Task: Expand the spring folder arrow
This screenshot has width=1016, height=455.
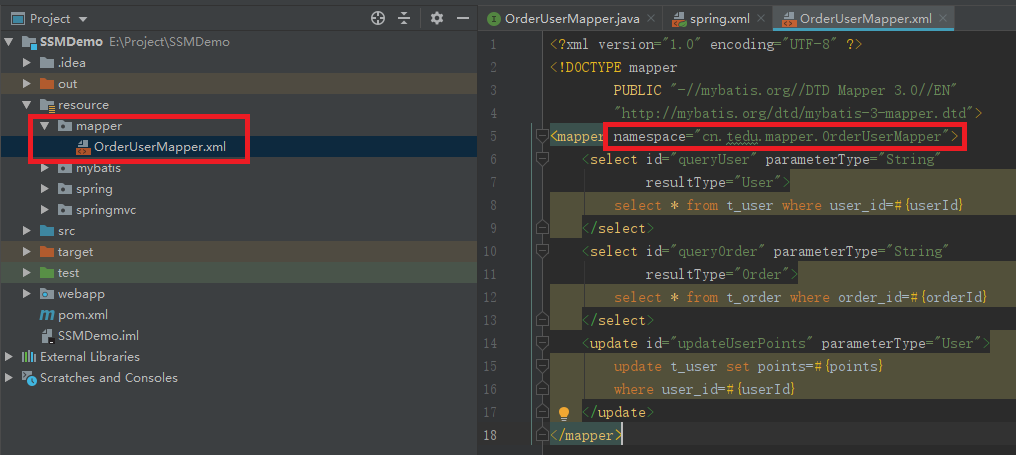Action: coord(45,189)
